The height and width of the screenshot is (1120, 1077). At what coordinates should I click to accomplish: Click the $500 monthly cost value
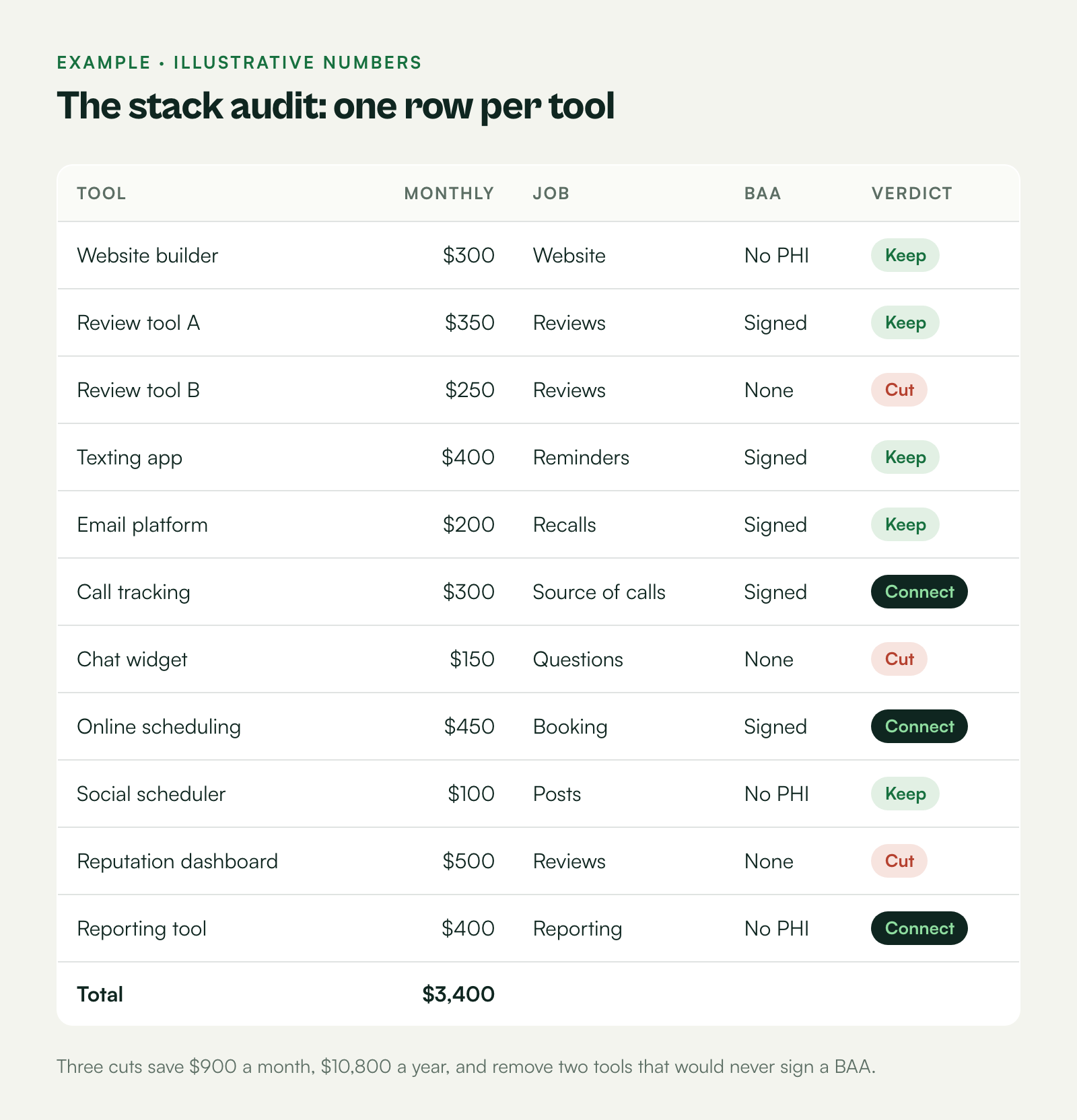(468, 861)
